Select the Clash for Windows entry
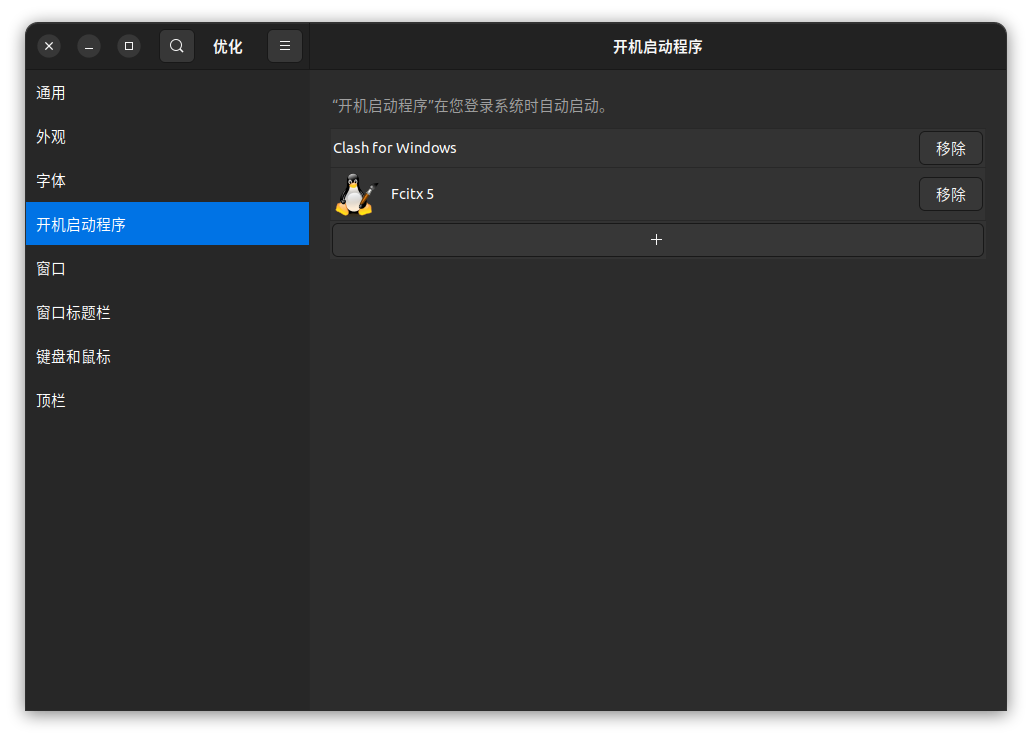 point(395,148)
